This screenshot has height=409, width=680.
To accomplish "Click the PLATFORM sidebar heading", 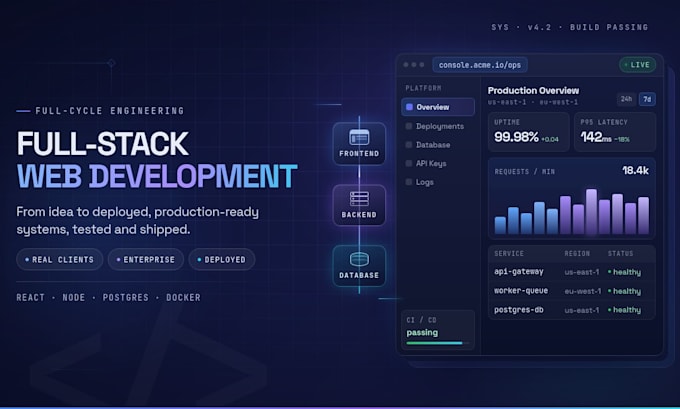I will click(x=423, y=88).
